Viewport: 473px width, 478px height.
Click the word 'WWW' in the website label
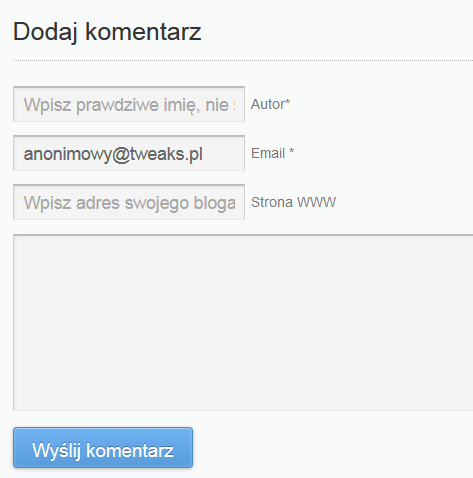316,202
